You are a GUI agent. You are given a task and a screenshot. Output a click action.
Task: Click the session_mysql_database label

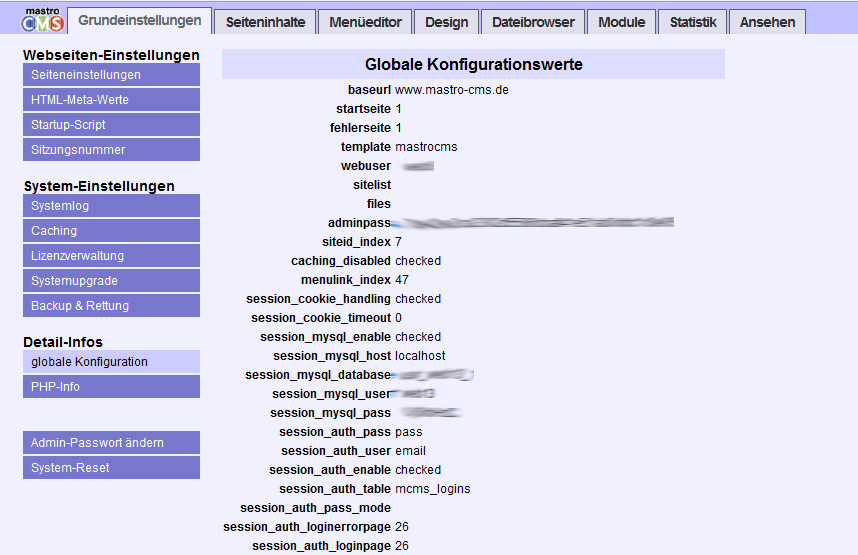(x=318, y=375)
